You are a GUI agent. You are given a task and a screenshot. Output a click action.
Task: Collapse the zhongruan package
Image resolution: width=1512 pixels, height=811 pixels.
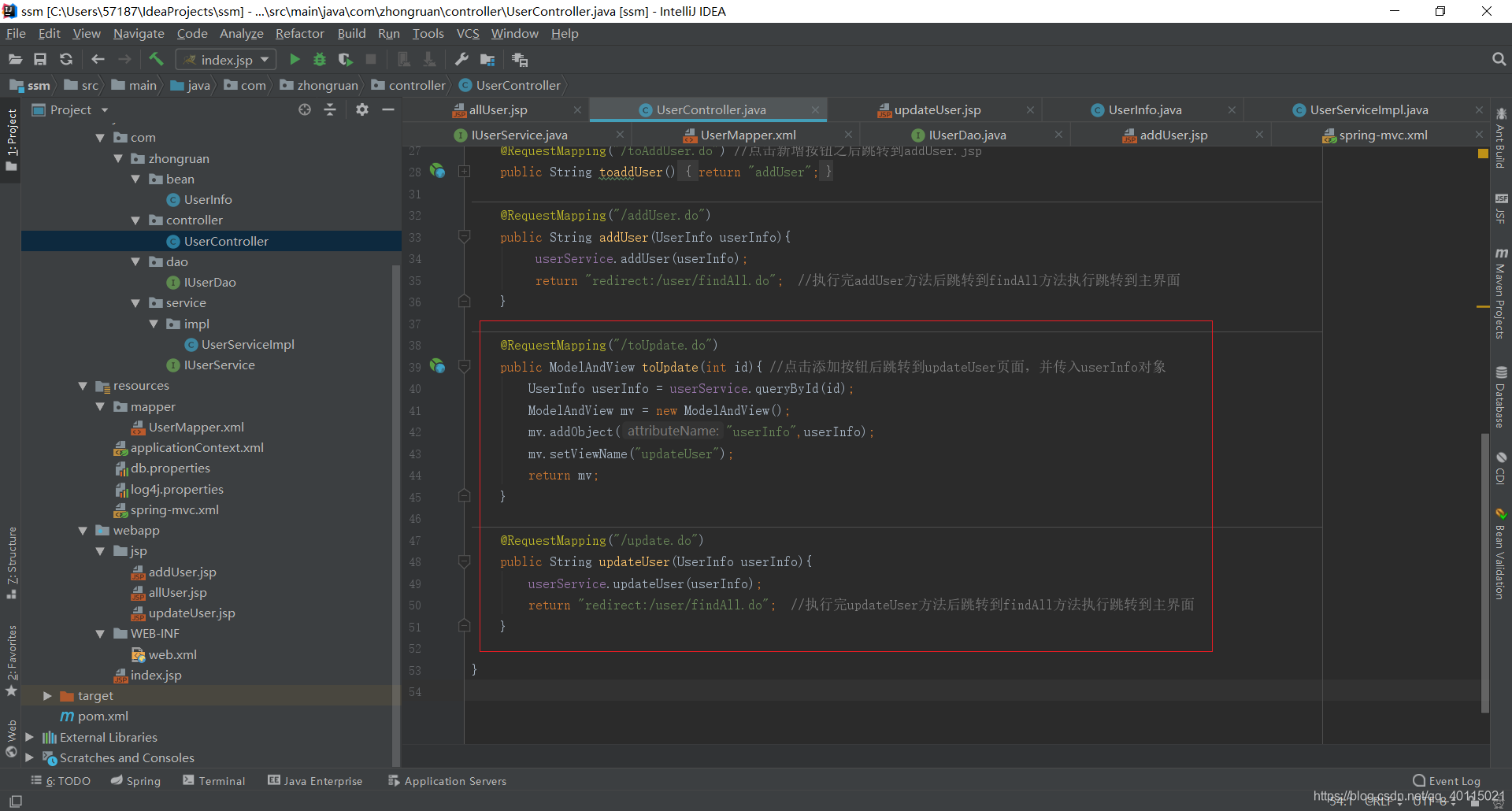coord(118,158)
